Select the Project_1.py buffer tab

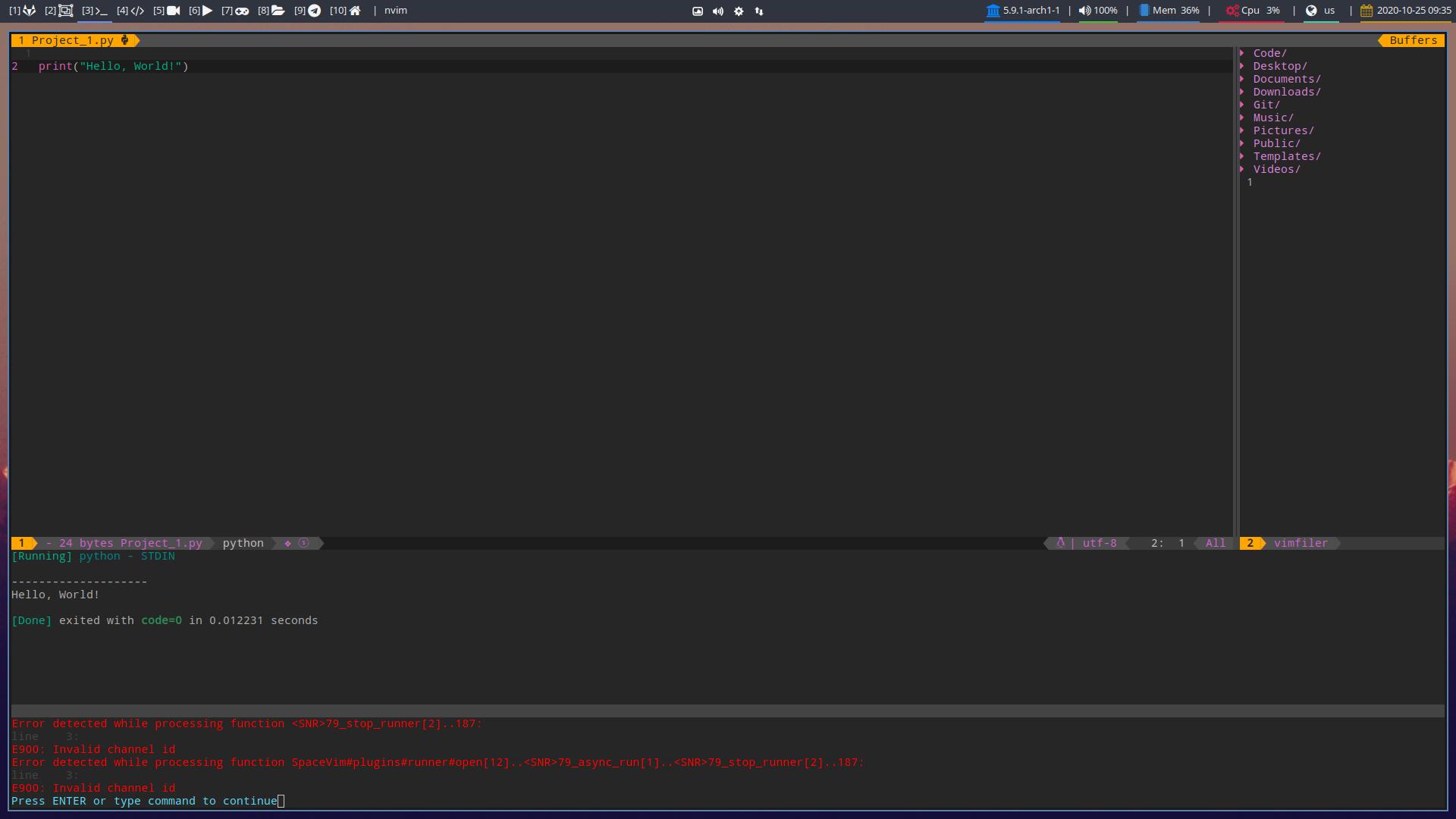pos(74,40)
